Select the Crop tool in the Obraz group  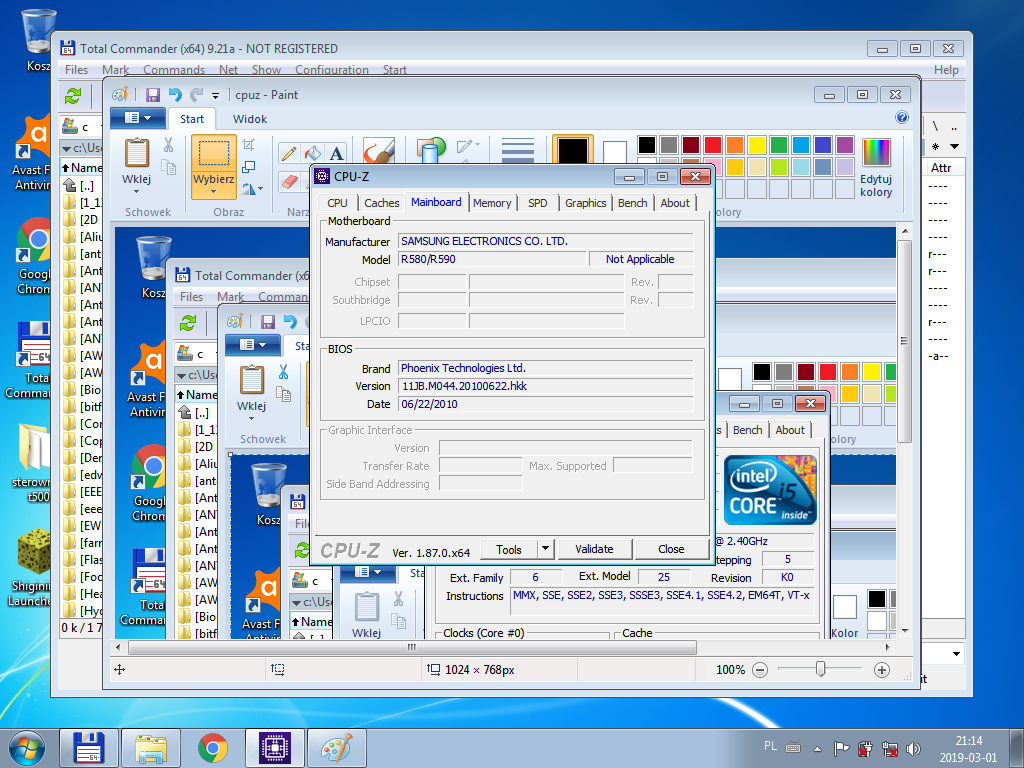[x=249, y=144]
